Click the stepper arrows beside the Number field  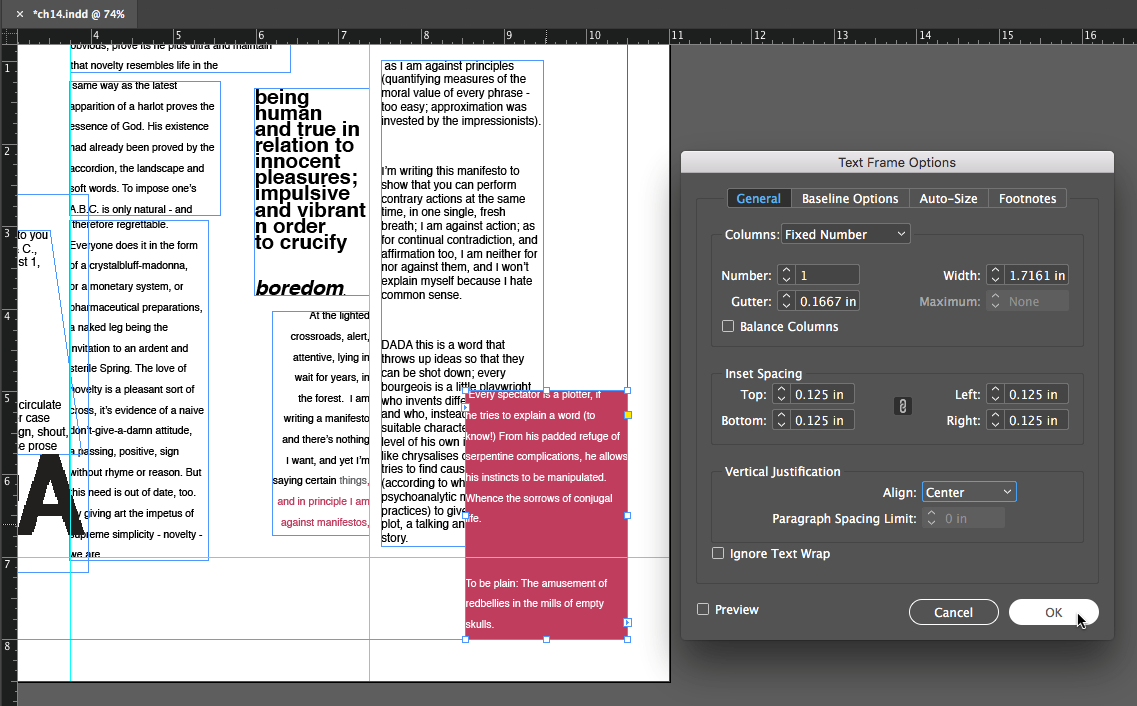coord(786,275)
